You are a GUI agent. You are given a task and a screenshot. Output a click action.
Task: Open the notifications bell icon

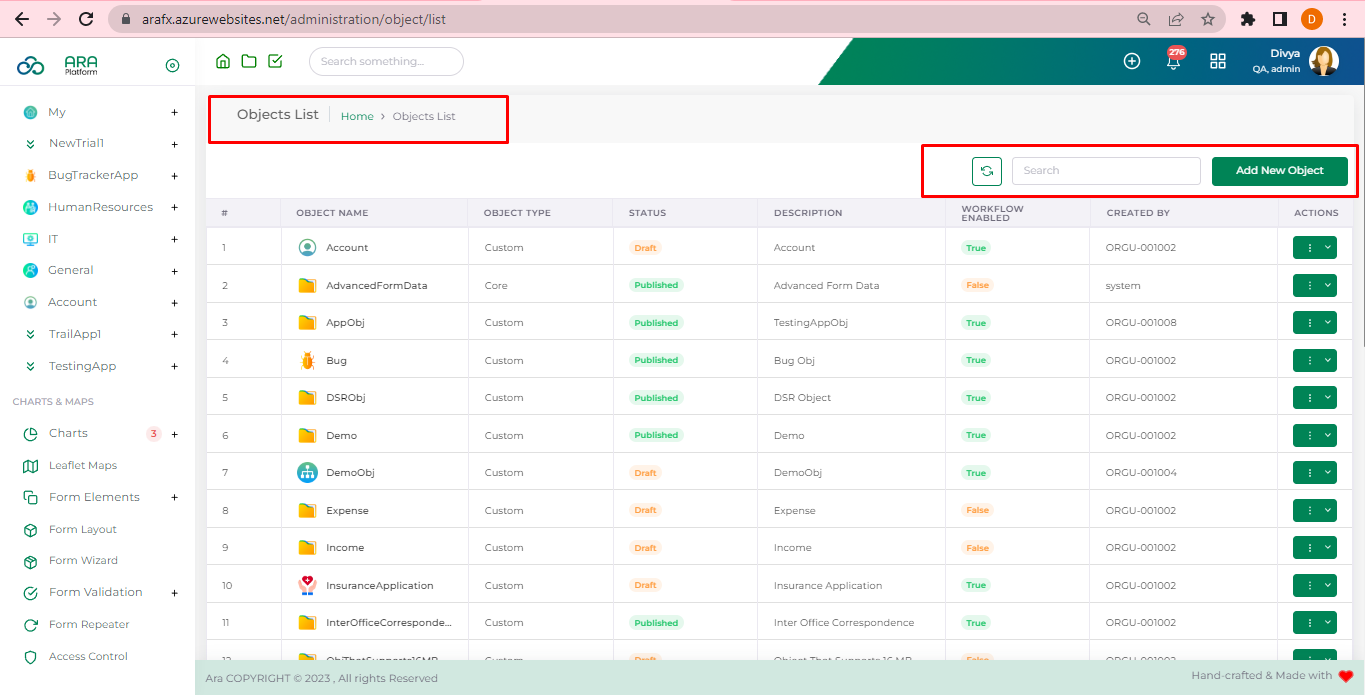(x=1174, y=62)
